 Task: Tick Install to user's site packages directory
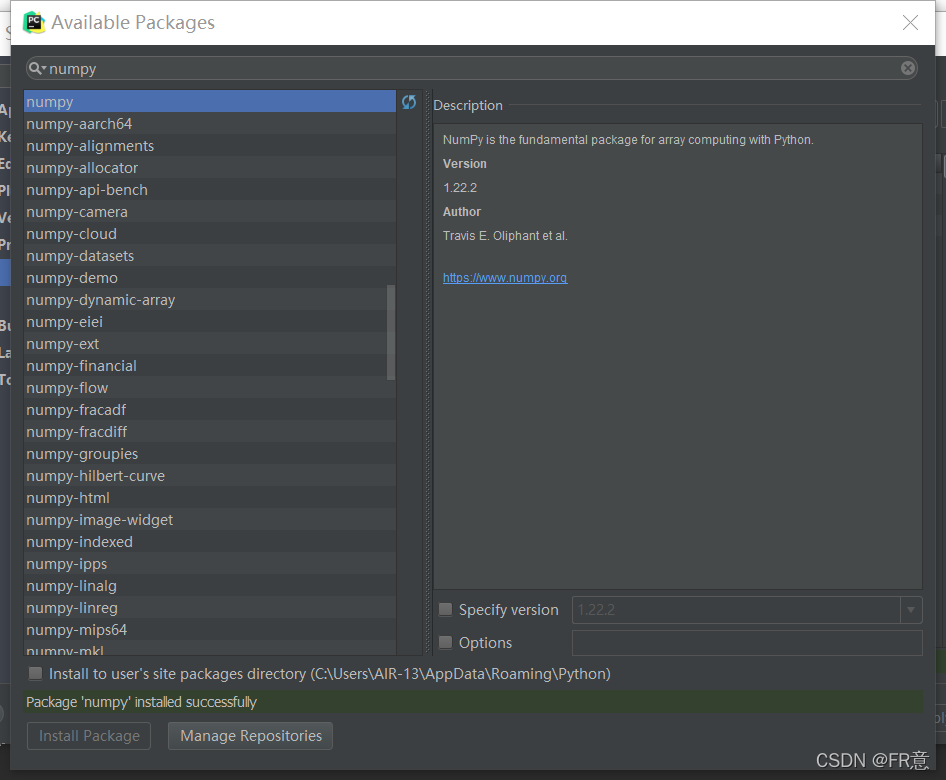(36, 673)
